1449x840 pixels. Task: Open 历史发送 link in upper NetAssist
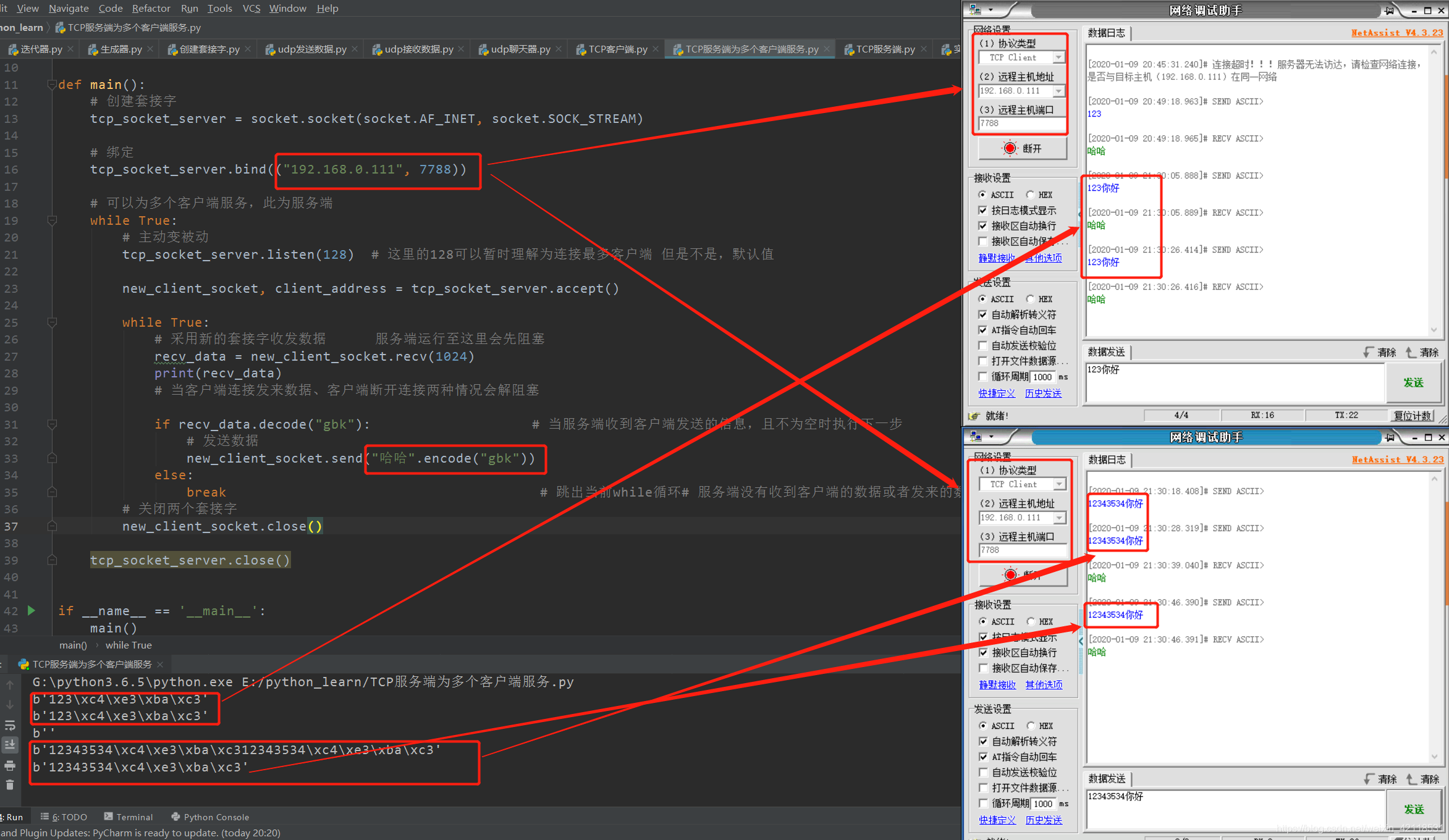1043,393
